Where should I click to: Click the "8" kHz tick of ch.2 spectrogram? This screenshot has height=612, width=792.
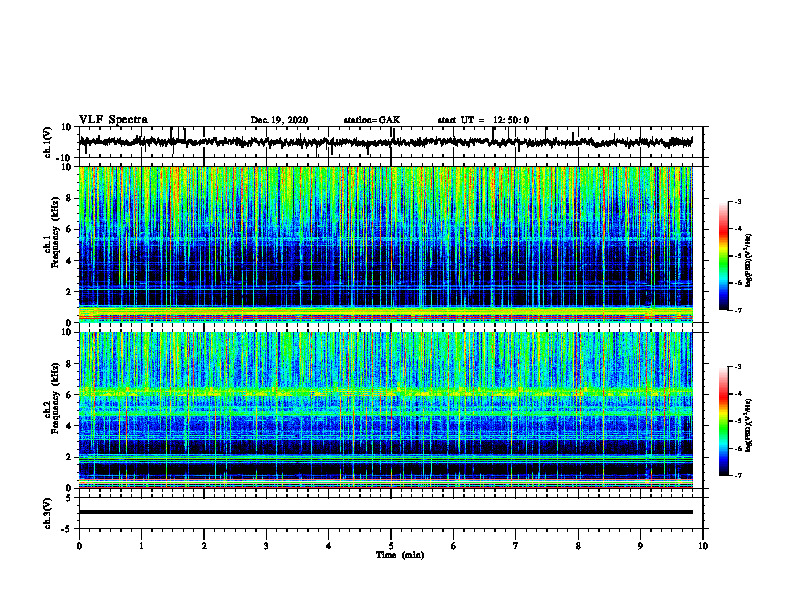(70, 364)
